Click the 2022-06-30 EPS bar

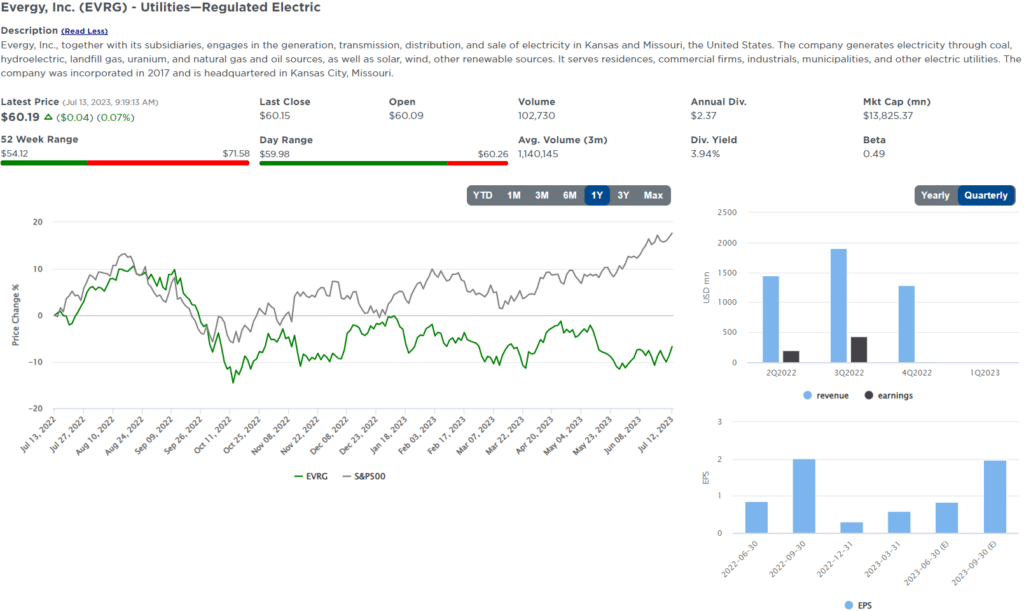tap(756, 518)
